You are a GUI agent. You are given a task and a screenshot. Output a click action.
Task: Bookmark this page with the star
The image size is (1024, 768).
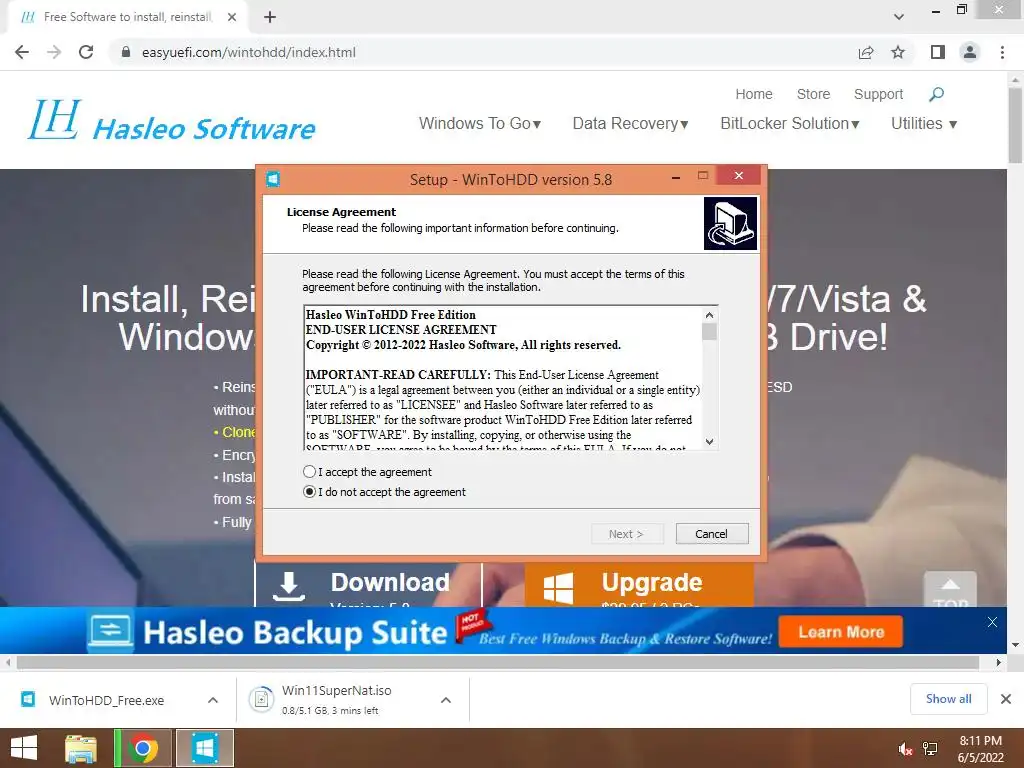[x=898, y=52]
